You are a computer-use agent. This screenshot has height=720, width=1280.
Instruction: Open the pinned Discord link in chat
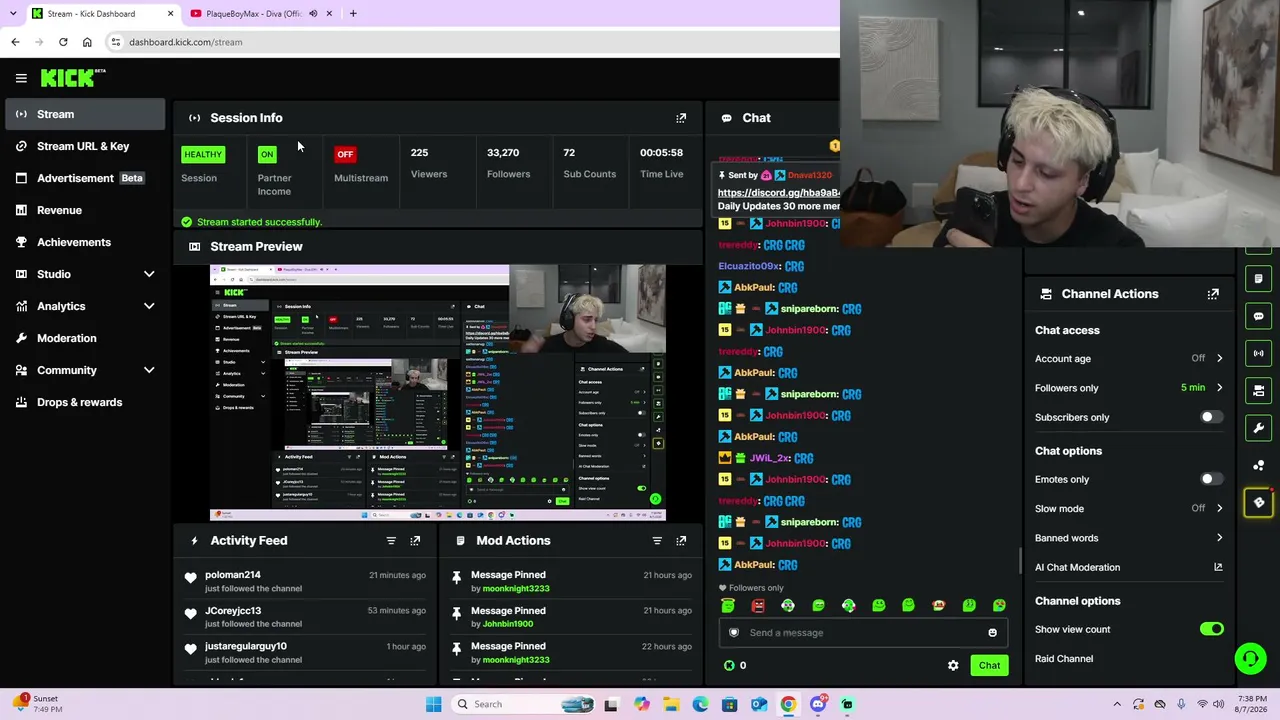[x=778, y=193]
